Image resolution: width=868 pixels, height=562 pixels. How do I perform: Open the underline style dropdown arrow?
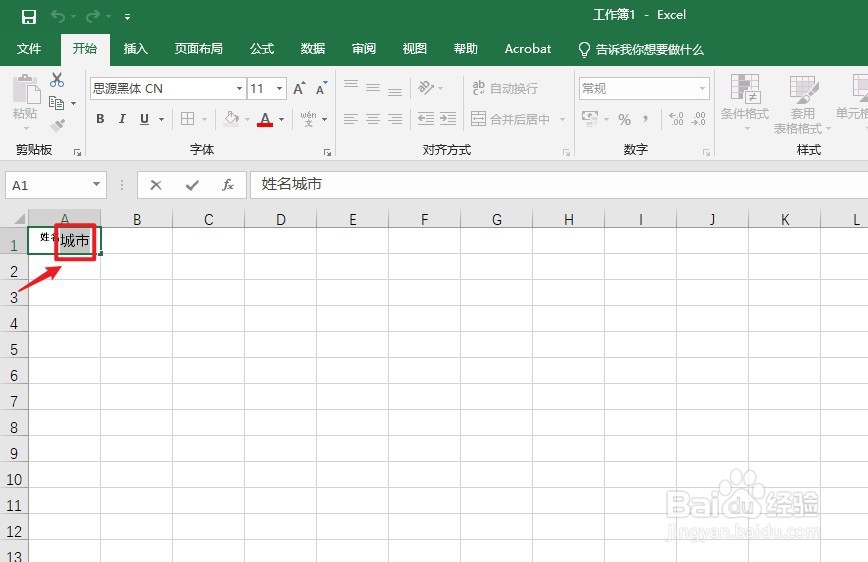(x=162, y=119)
